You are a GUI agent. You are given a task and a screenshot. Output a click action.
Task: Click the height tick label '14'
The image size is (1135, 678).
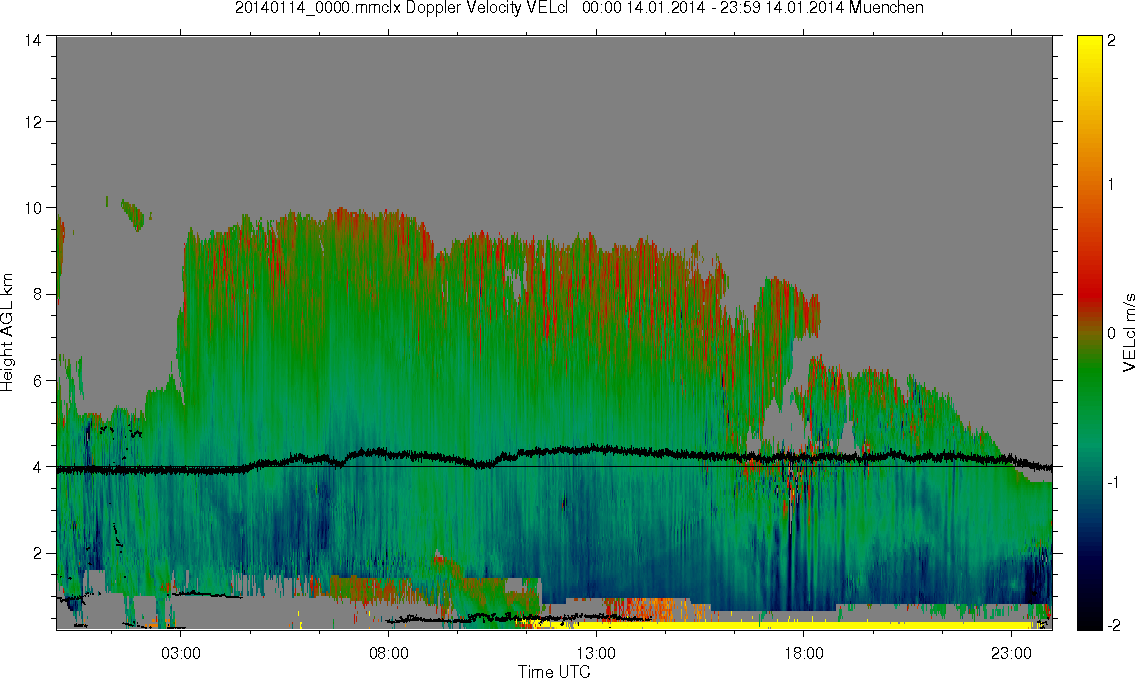[x=33, y=41]
